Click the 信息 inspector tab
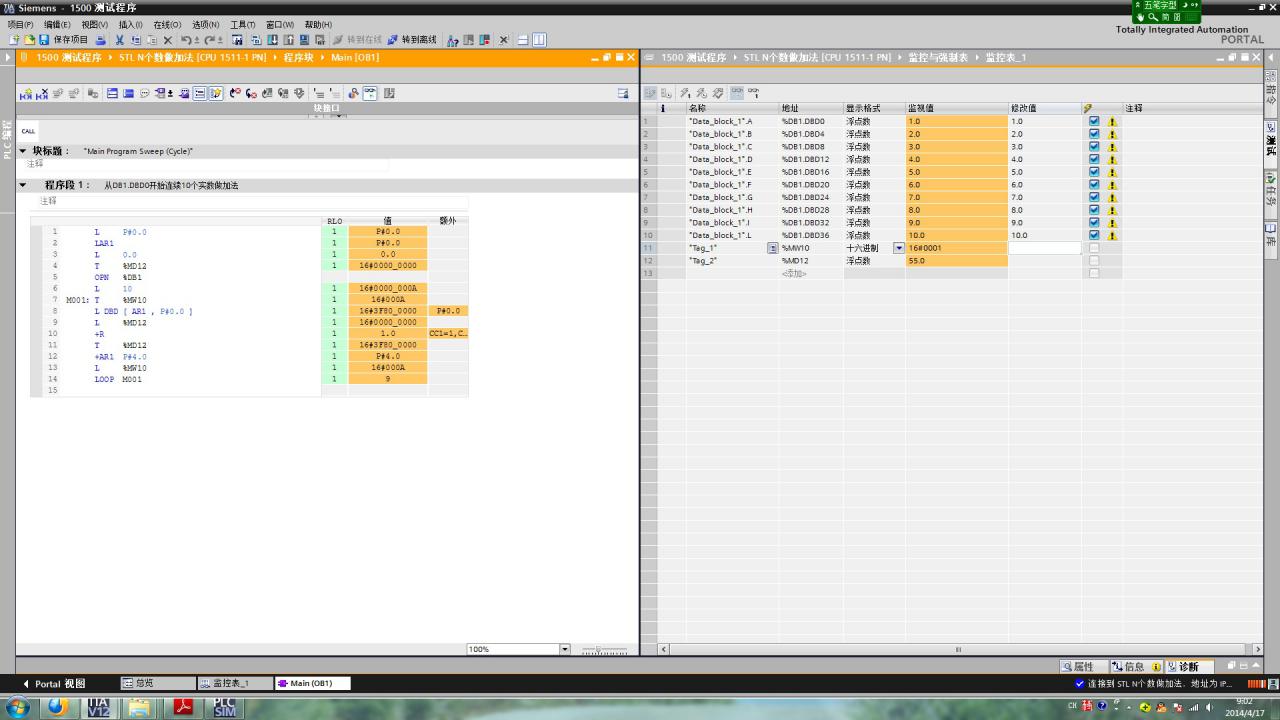This screenshot has height=720, width=1280. click(1137, 666)
